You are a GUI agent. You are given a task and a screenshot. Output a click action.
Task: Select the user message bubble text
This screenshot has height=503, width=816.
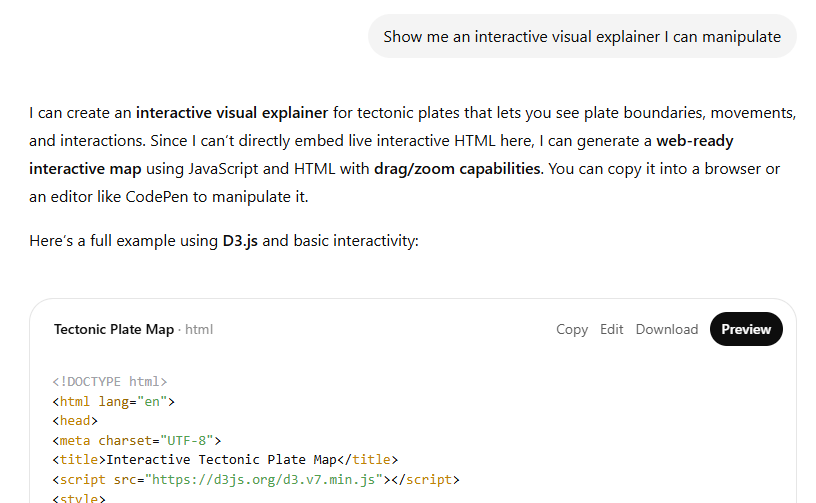(582, 37)
